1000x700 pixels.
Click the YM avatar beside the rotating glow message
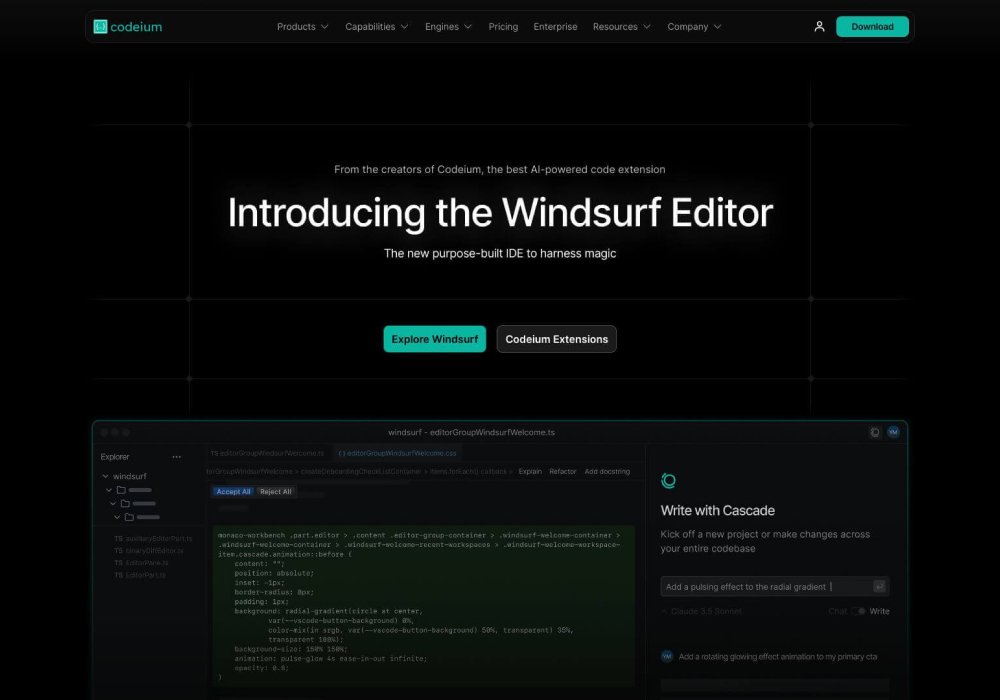pyautogui.click(x=667, y=656)
